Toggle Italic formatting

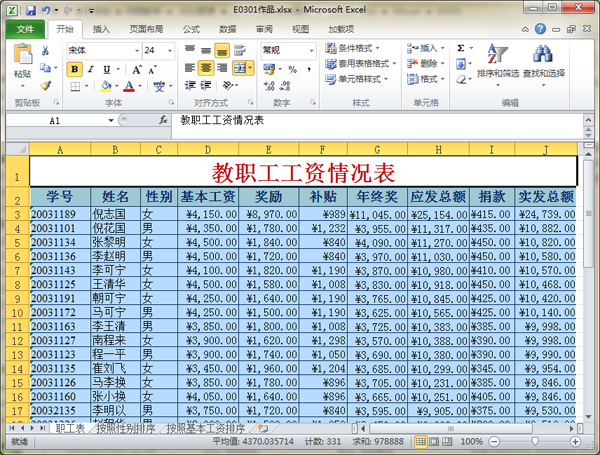point(90,69)
